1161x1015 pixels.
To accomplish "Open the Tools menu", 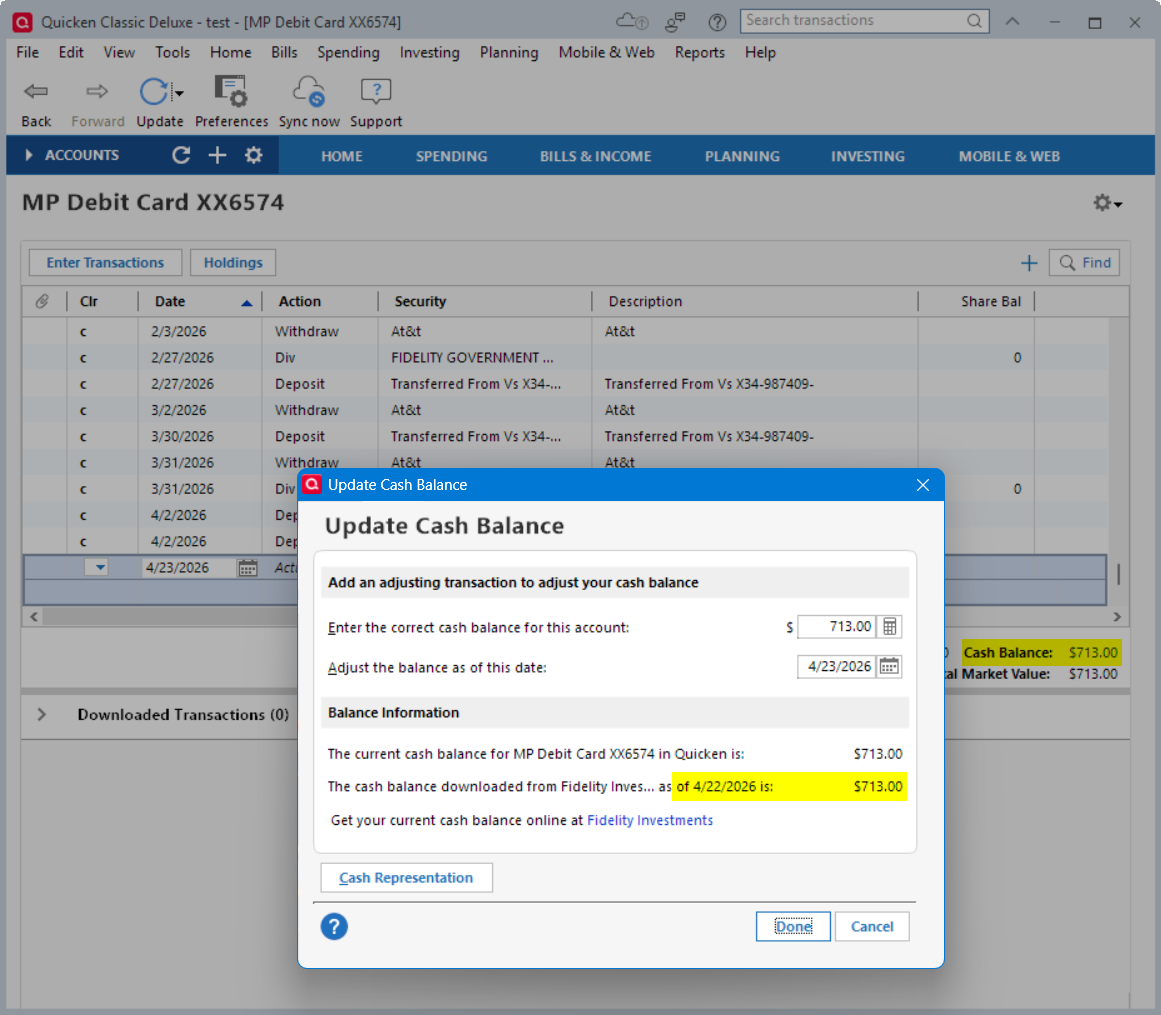I will pyautogui.click(x=172, y=53).
